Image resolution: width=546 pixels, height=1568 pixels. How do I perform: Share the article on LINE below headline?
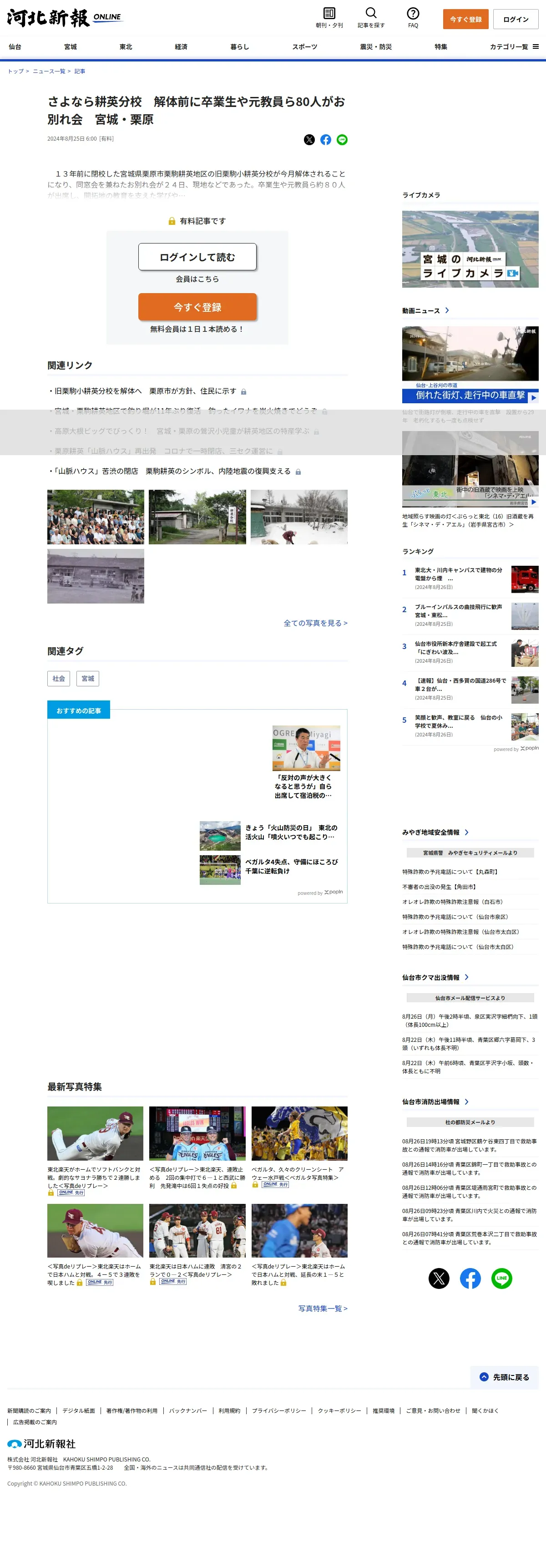342,140
